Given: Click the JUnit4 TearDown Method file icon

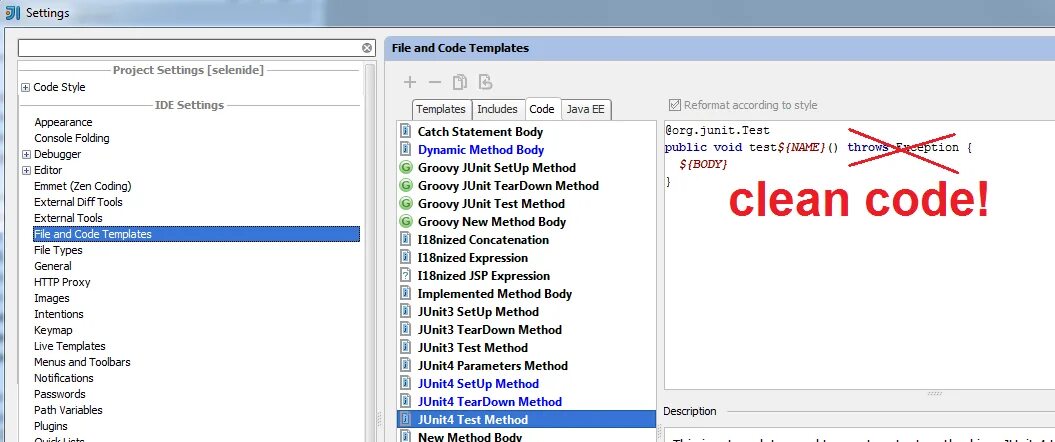Looking at the screenshot, I should click(x=405, y=402).
